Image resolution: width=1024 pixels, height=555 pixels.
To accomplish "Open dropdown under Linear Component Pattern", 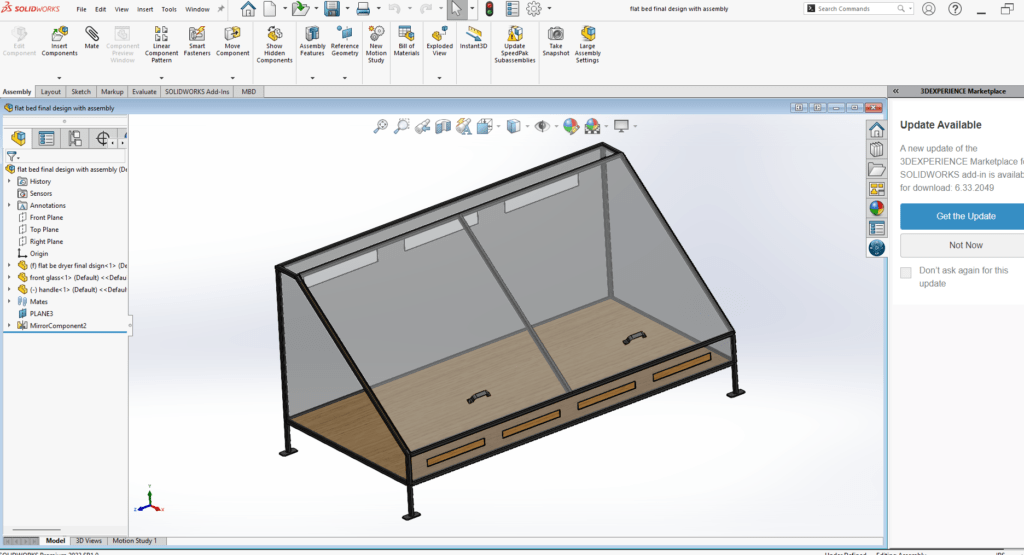I will [161, 77].
